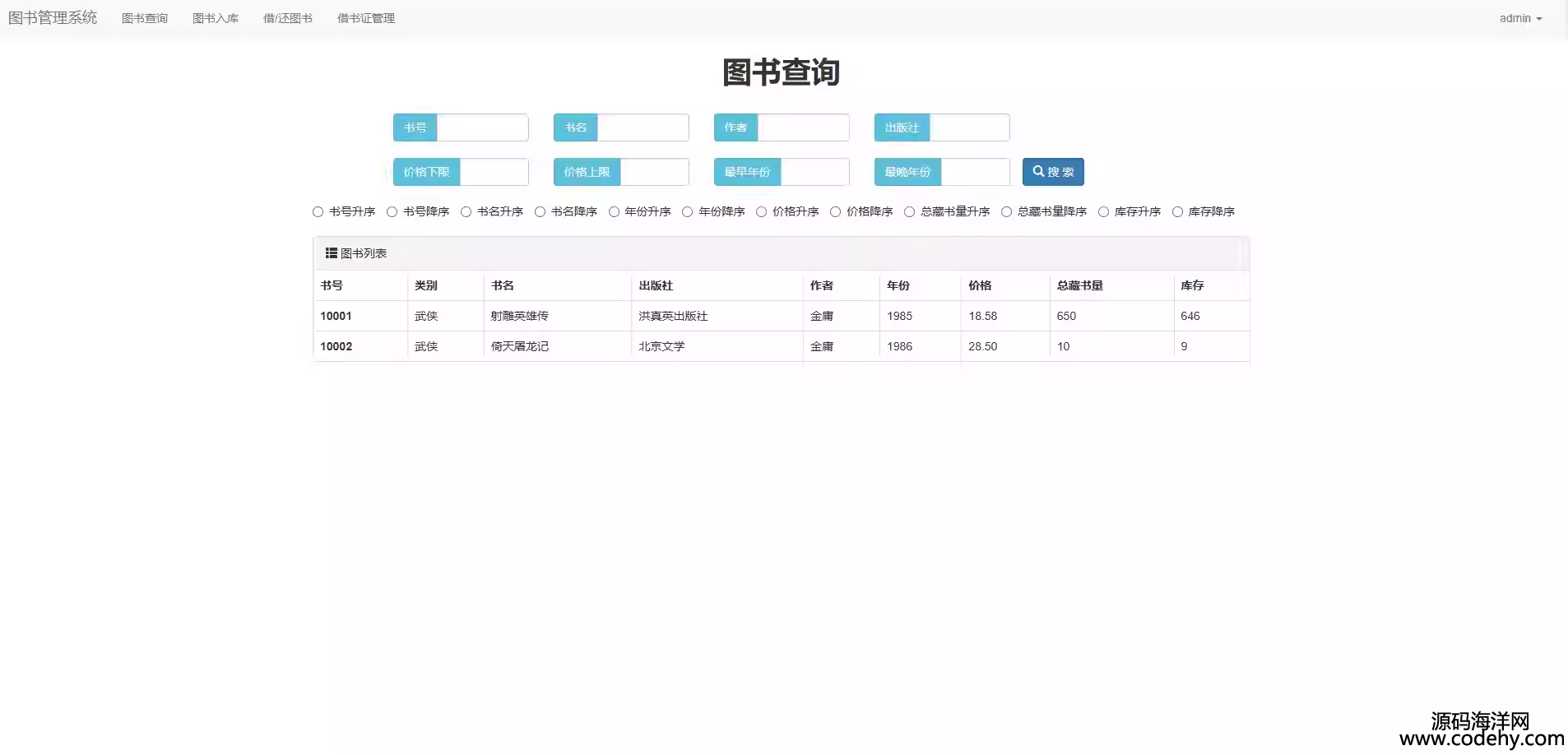The height and width of the screenshot is (755, 1568).
Task: Click the 图书管理系统 brand link
Action: [53, 18]
